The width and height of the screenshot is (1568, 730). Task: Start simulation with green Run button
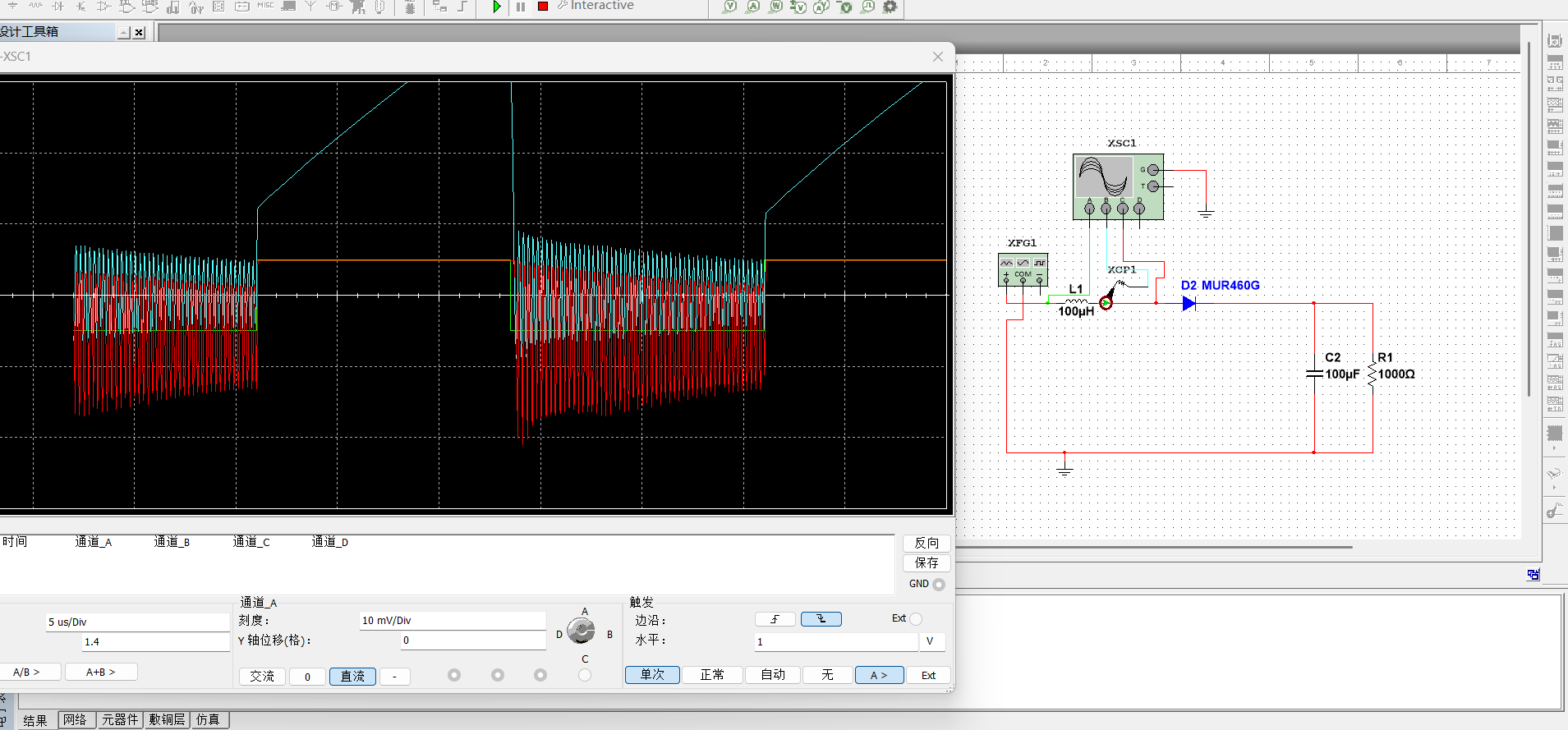point(497,6)
